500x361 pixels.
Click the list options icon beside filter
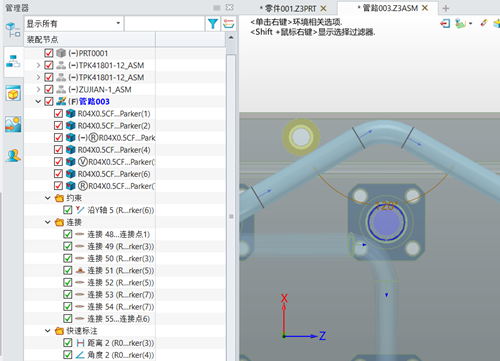pos(229,24)
